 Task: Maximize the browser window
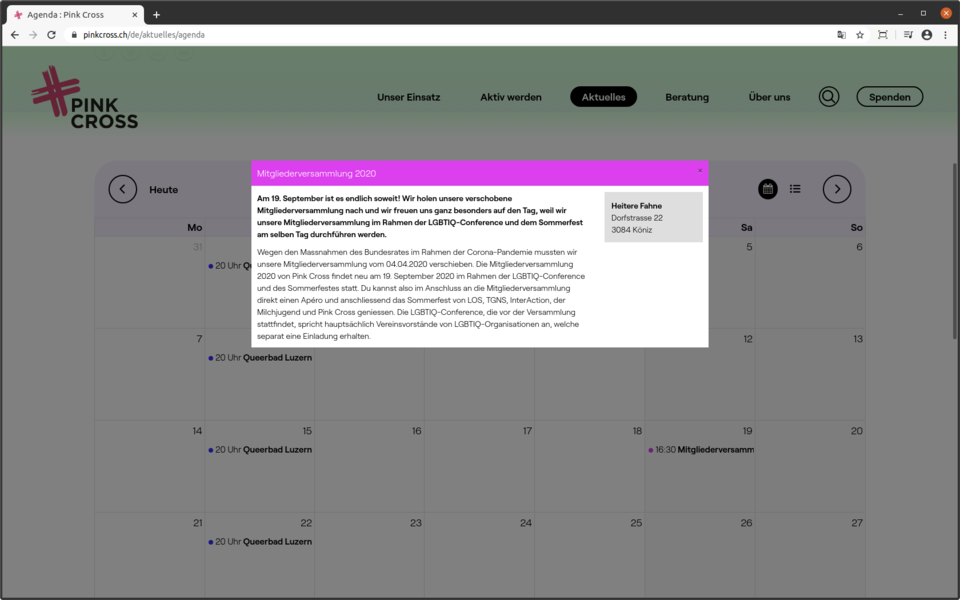point(923,13)
